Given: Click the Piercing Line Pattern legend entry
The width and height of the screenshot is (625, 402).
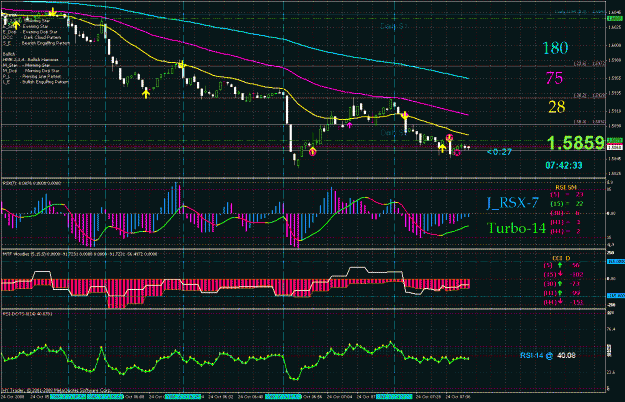Looking at the screenshot, I should tap(32, 76).
